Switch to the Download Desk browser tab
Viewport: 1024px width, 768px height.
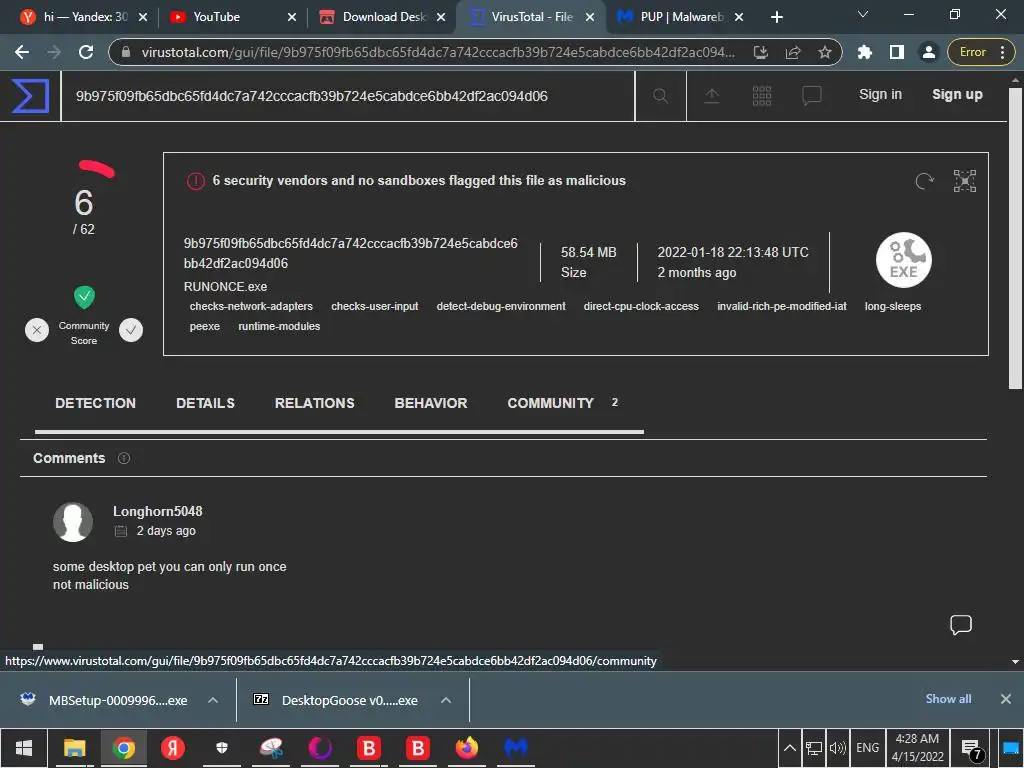pyautogui.click(x=381, y=17)
